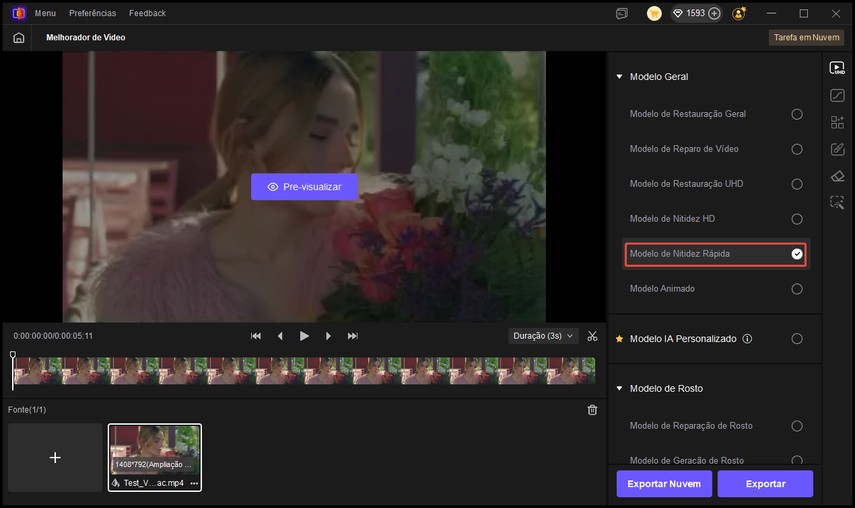Select the eraser tool in right sidebar
This screenshot has height=508, width=855.
coord(837,176)
